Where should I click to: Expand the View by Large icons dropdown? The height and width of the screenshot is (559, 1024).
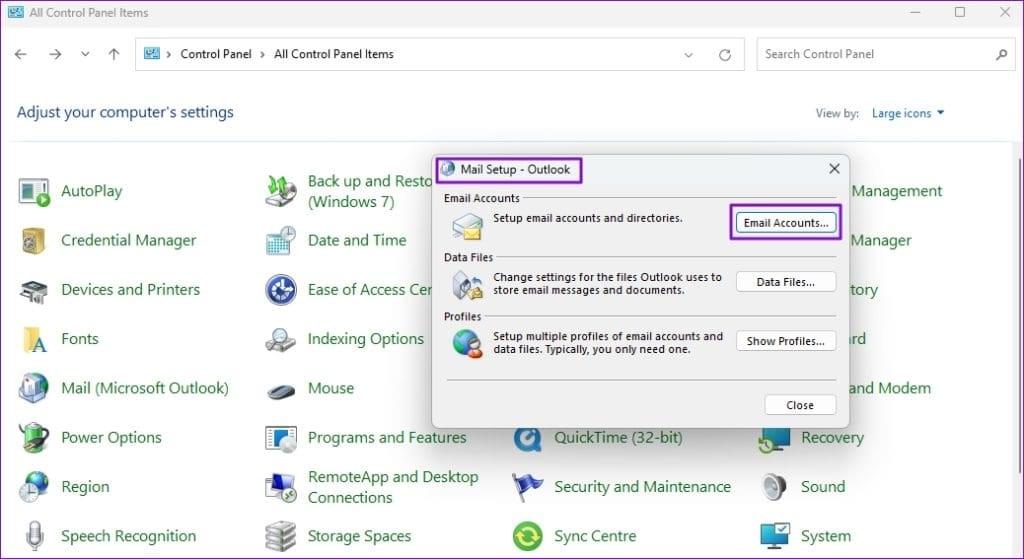point(908,113)
